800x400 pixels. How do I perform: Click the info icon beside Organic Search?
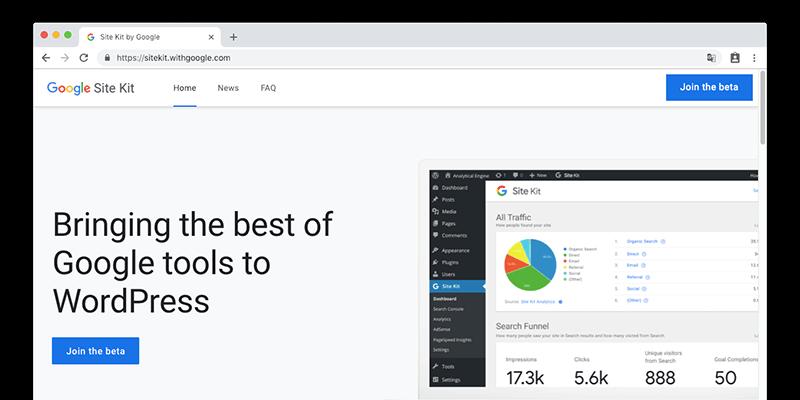pyautogui.click(x=663, y=241)
